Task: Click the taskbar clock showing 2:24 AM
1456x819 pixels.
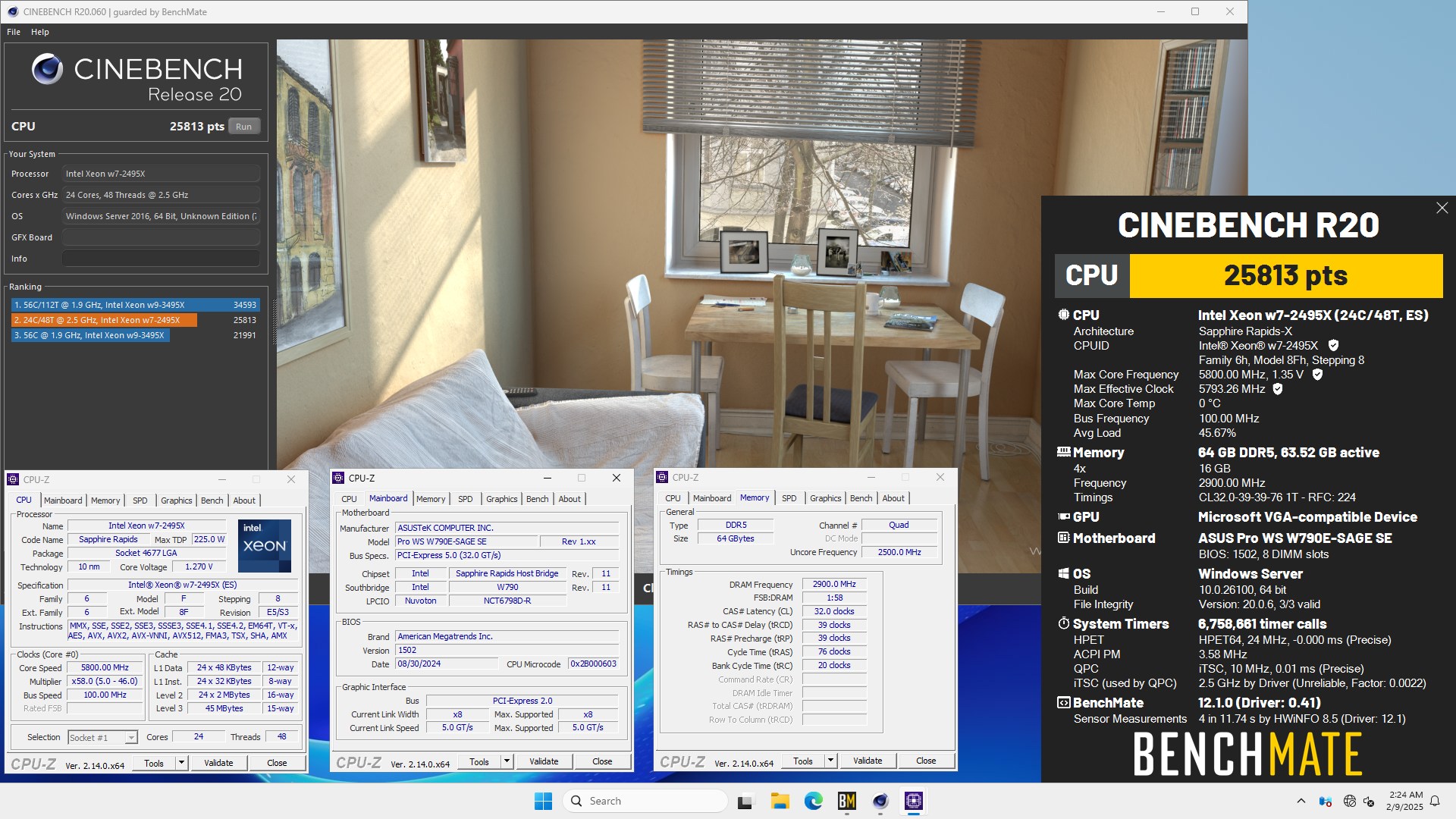Action: 1405,801
